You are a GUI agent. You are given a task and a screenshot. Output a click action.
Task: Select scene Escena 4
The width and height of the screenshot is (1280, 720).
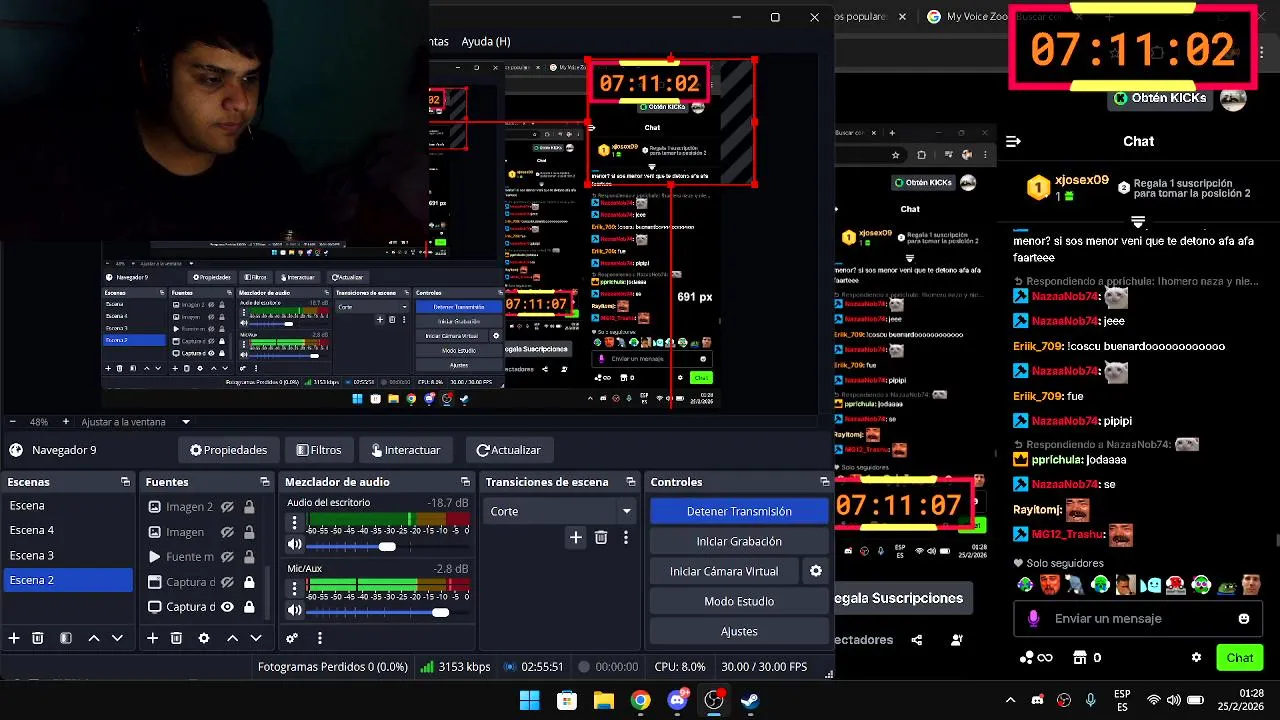(68, 530)
